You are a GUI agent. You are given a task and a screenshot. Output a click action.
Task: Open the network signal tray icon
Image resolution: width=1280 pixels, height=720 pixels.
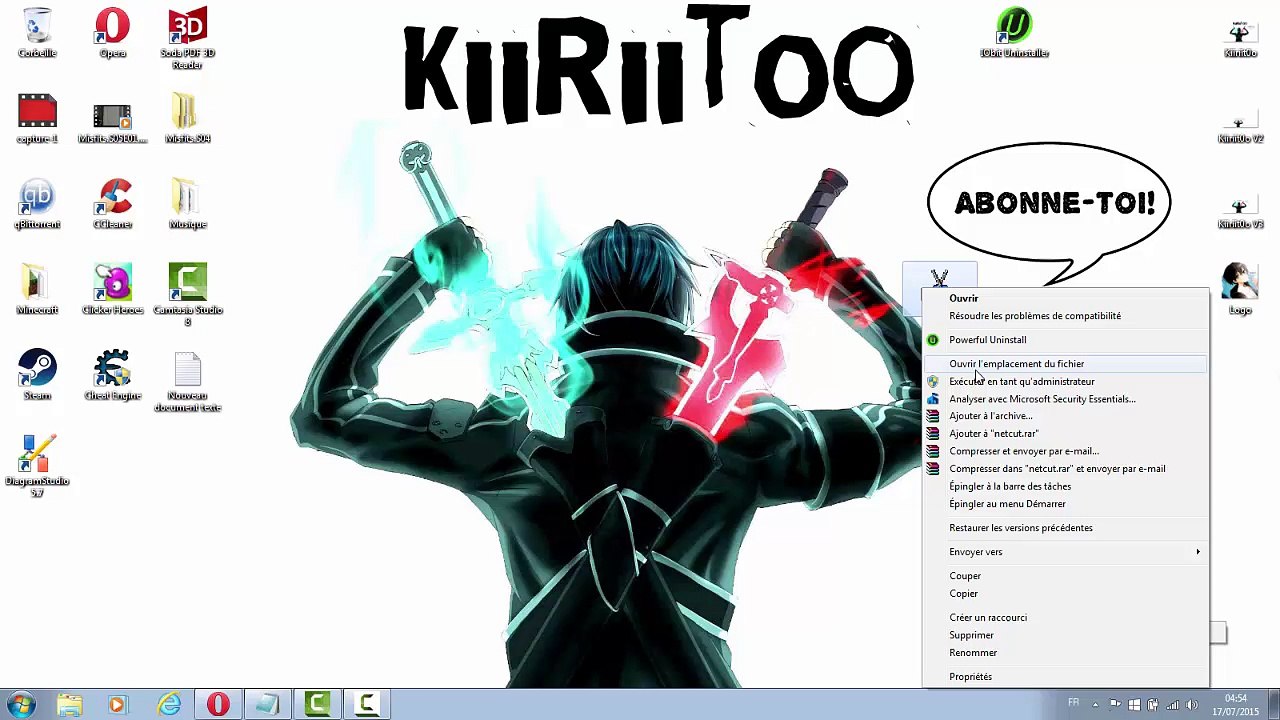[1172, 705]
